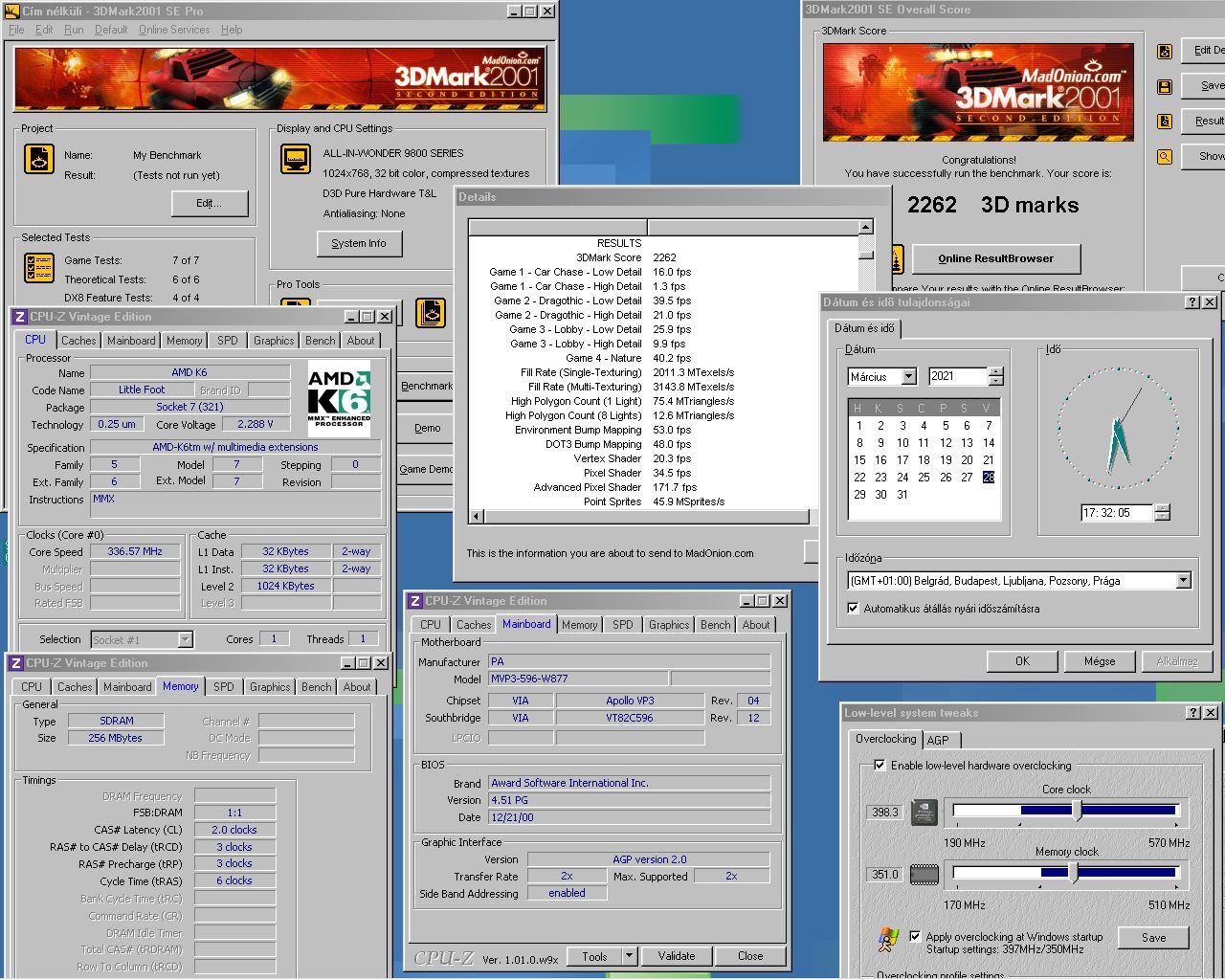Click the Result Browser document icon
The width and height of the screenshot is (1225, 980).
coord(1165,122)
